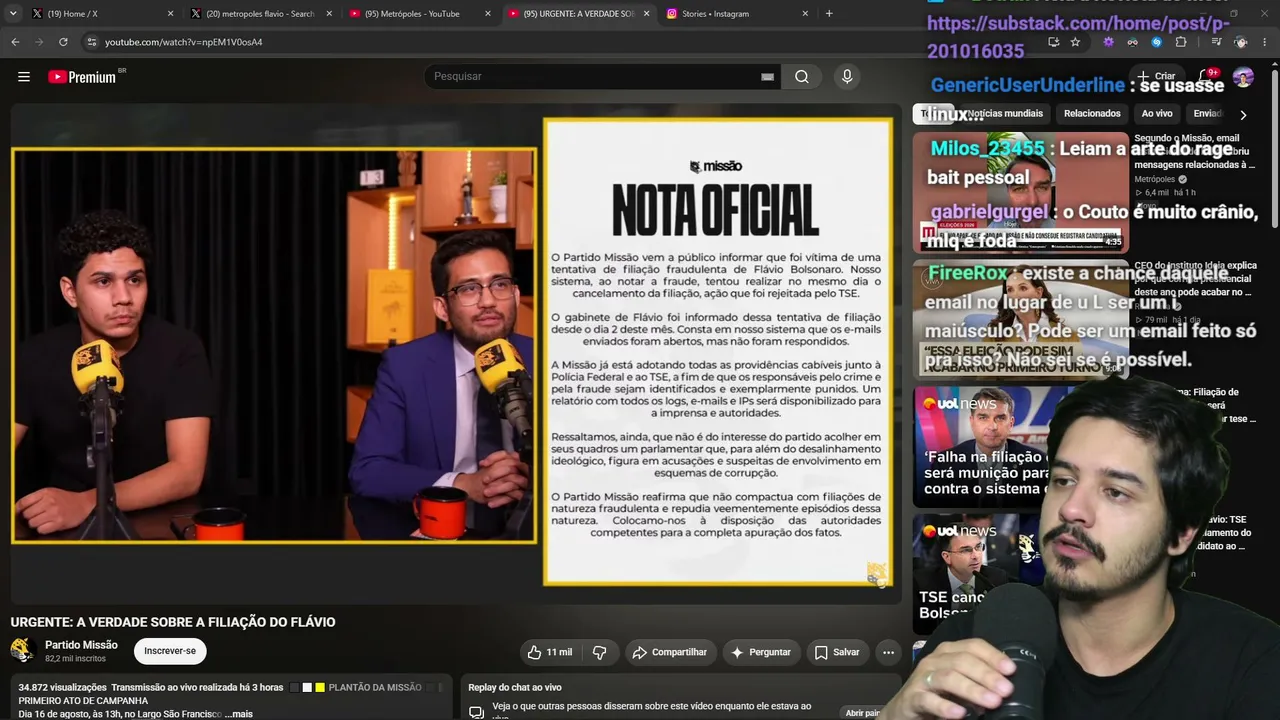Select the Relacionados chip

click(x=1092, y=114)
